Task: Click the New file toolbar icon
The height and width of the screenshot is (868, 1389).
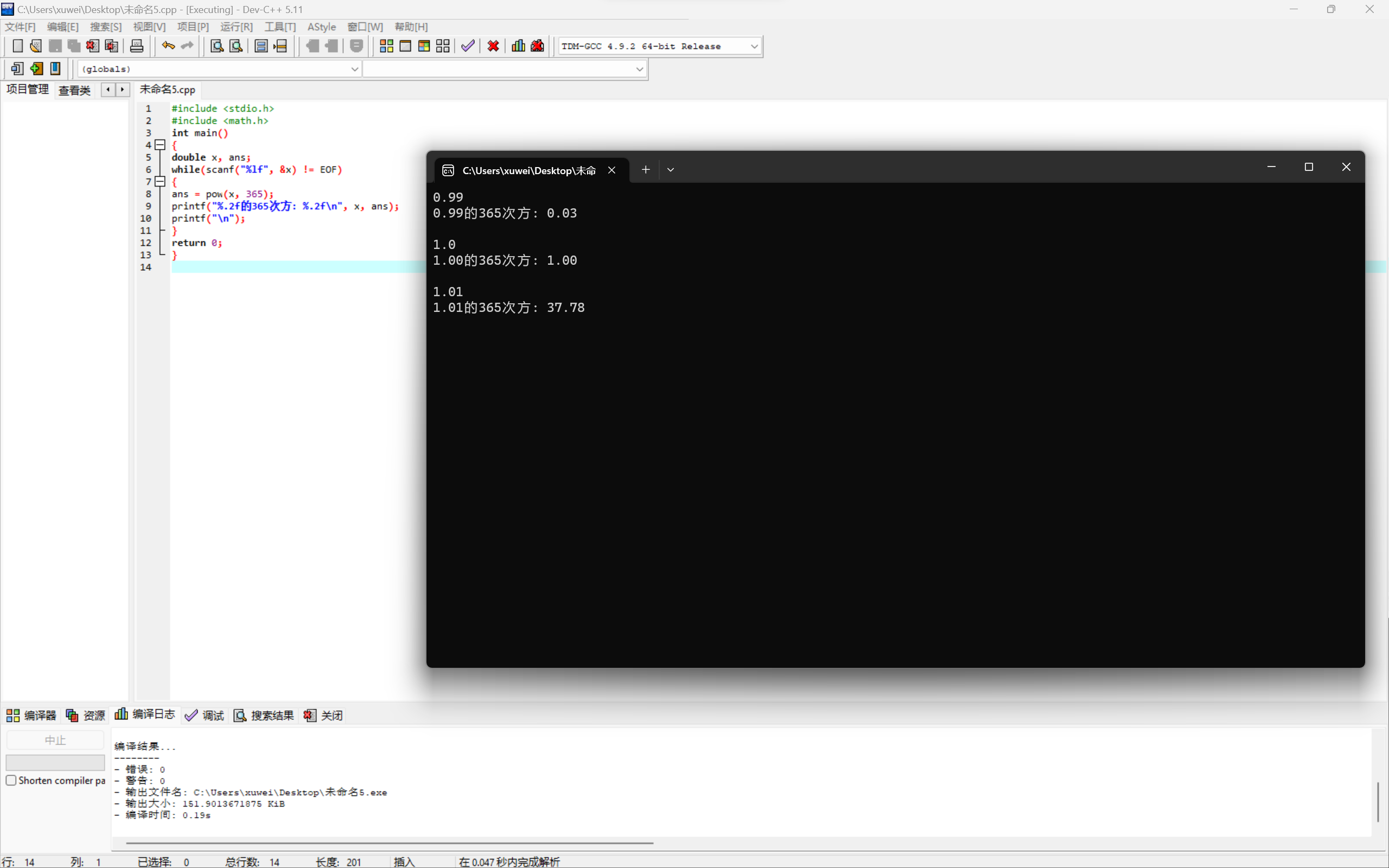Action: click(x=17, y=46)
